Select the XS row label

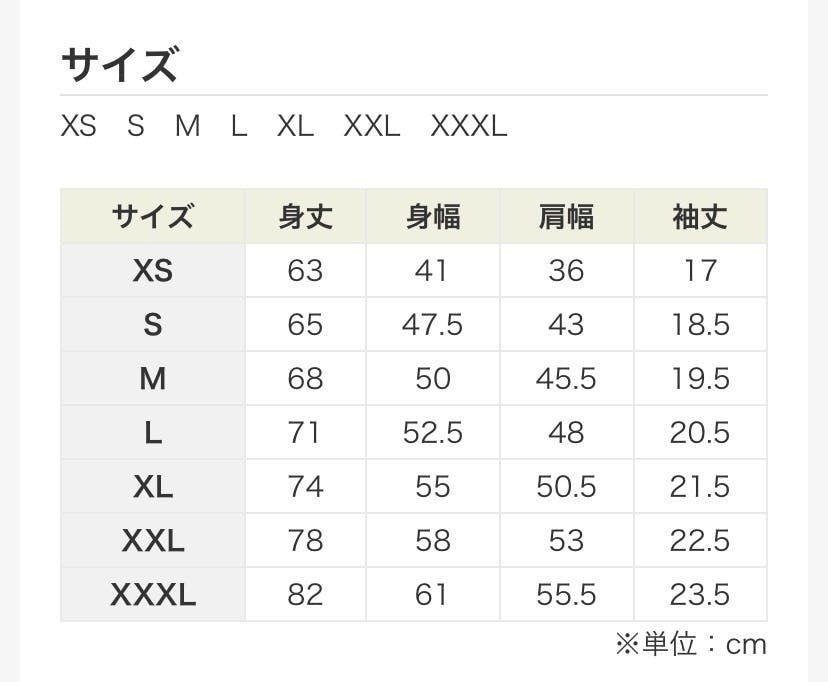click(x=153, y=270)
